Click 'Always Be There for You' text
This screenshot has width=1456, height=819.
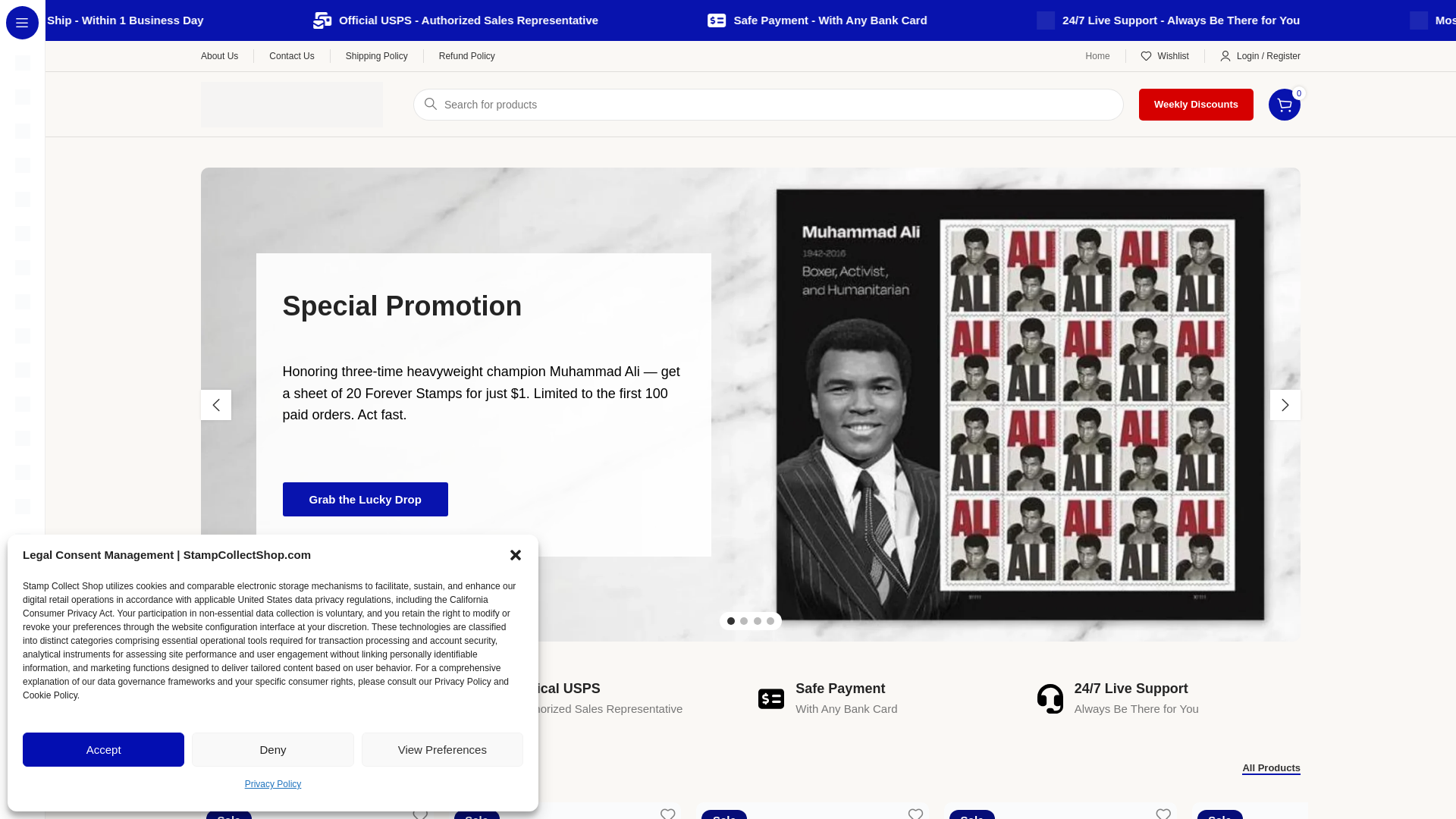point(1137,709)
